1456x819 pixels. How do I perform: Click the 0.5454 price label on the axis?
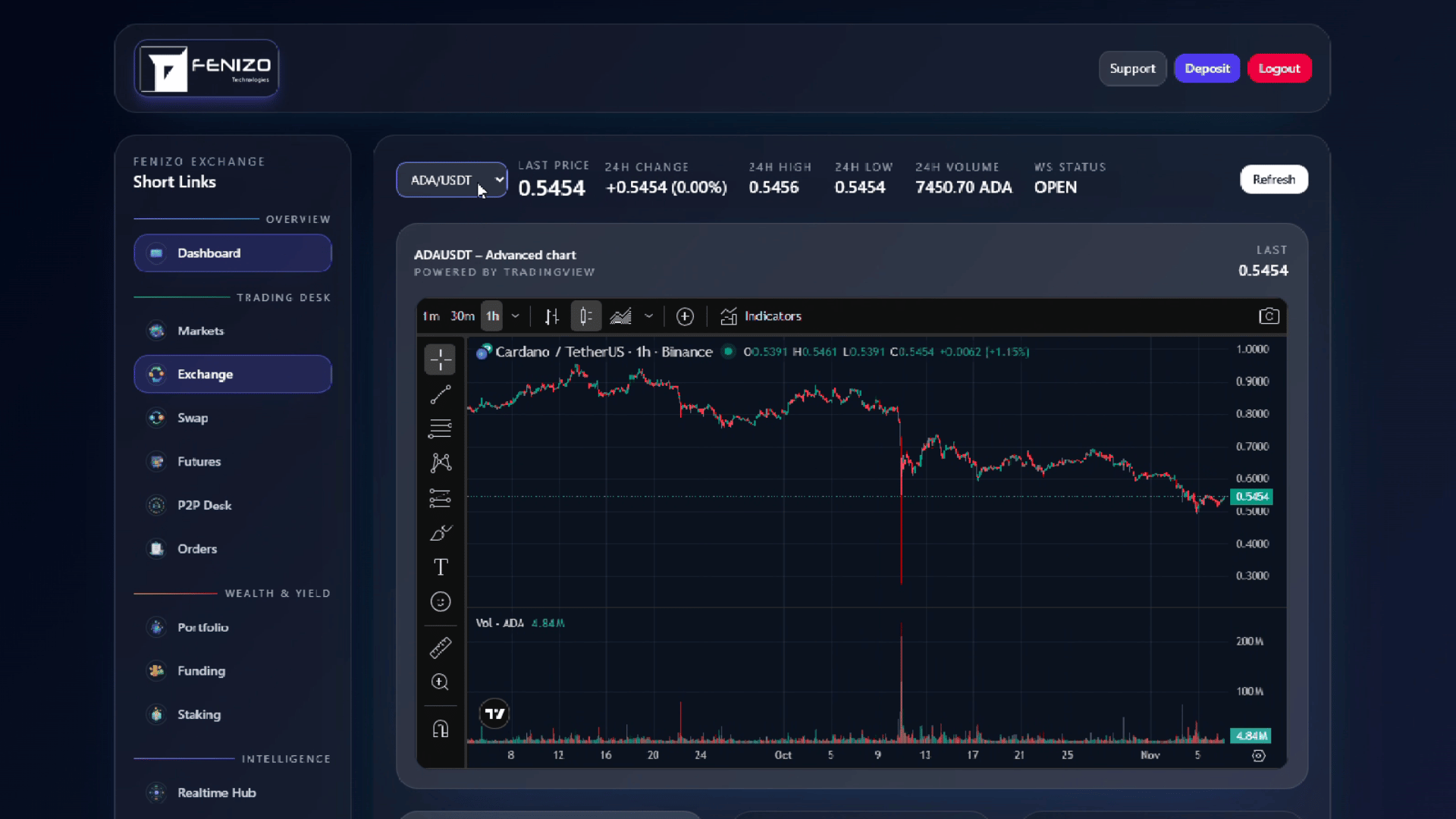click(x=1251, y=497)
